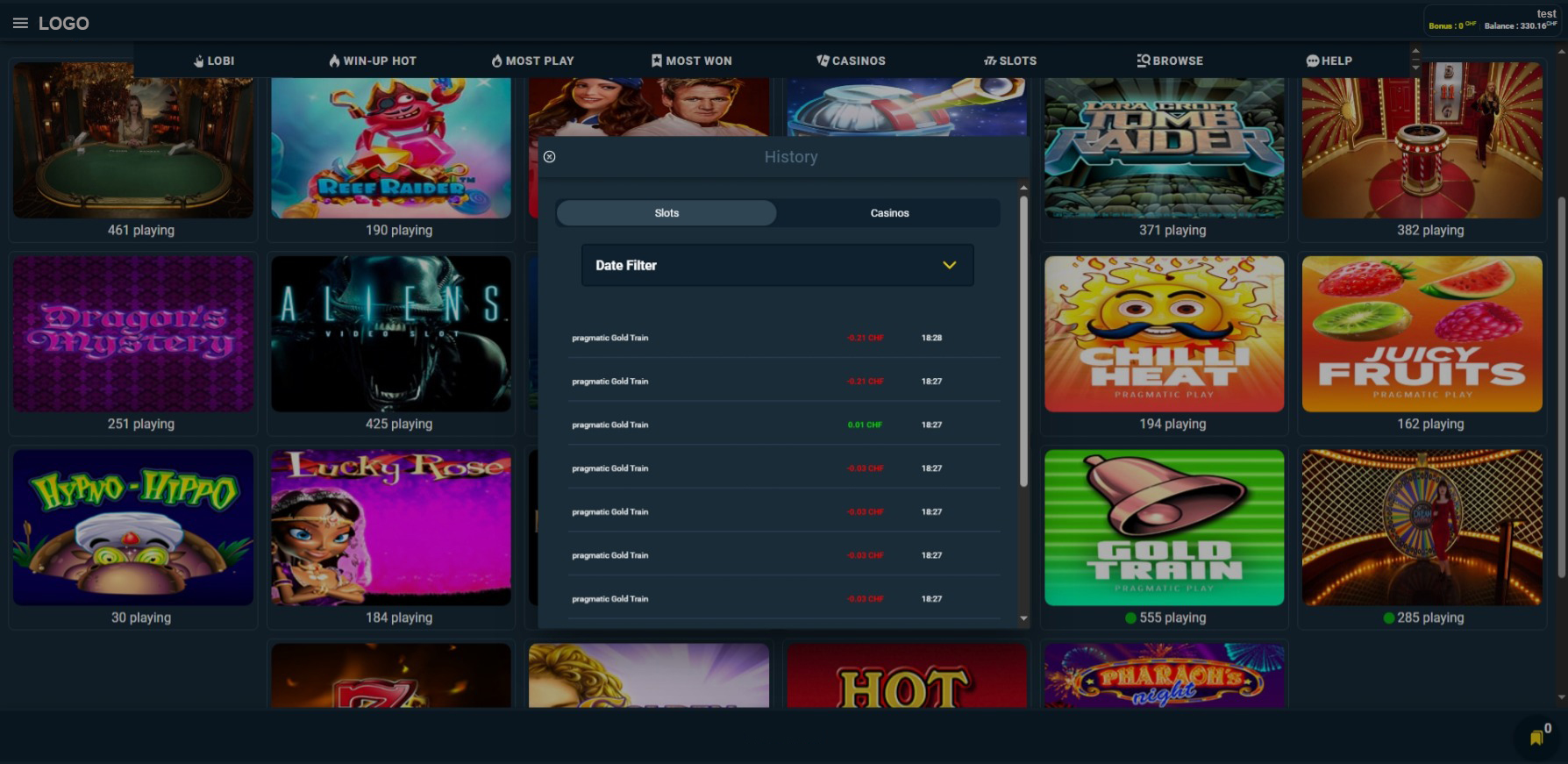Open the Reef Raider game
Screen dimensions: 1568x764
click(x=391, y=147)
